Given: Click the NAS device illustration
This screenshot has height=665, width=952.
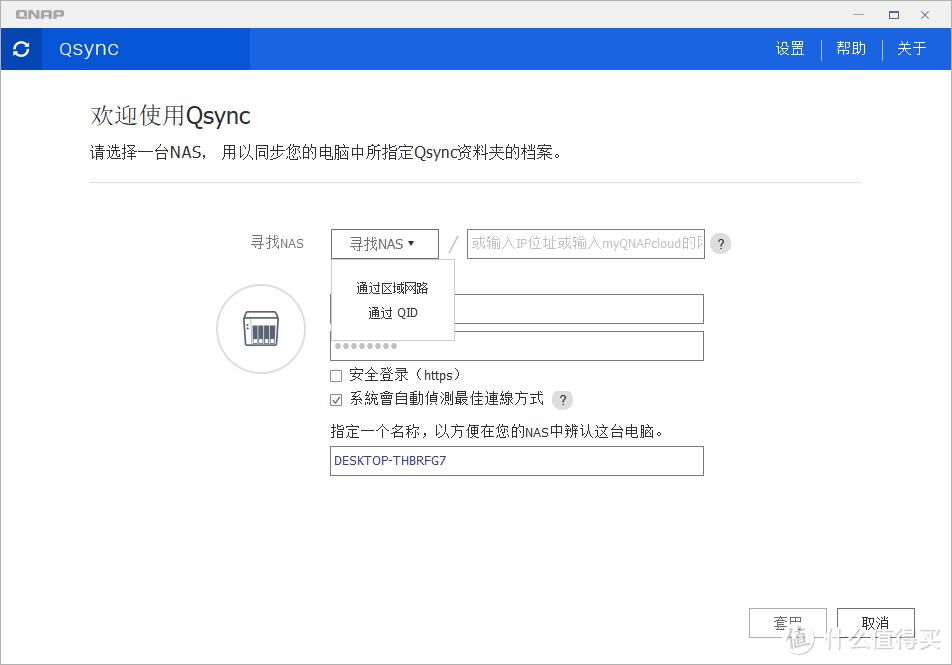Looking at the screenshot, I should click(x=260, y=328).
